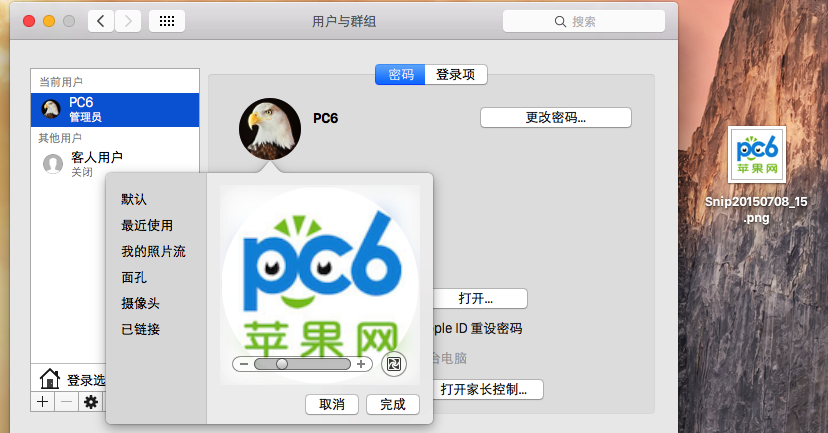Image resolution: width=828 pixels, height=433 pixels.
Task: Click the house icon for login options
Action: [50, 379]
